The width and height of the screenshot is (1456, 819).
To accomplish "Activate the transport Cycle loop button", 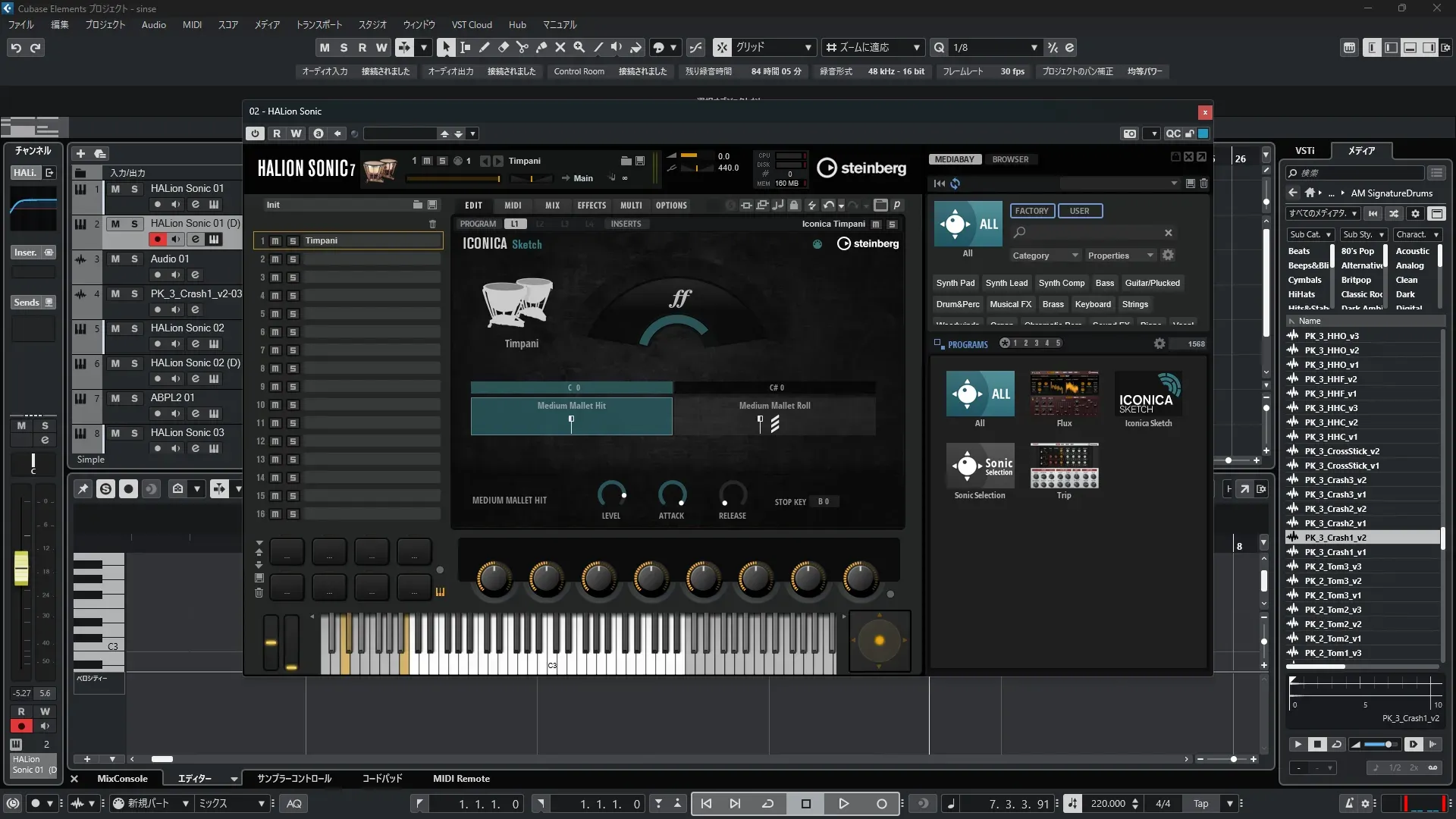I will [767, 804].
